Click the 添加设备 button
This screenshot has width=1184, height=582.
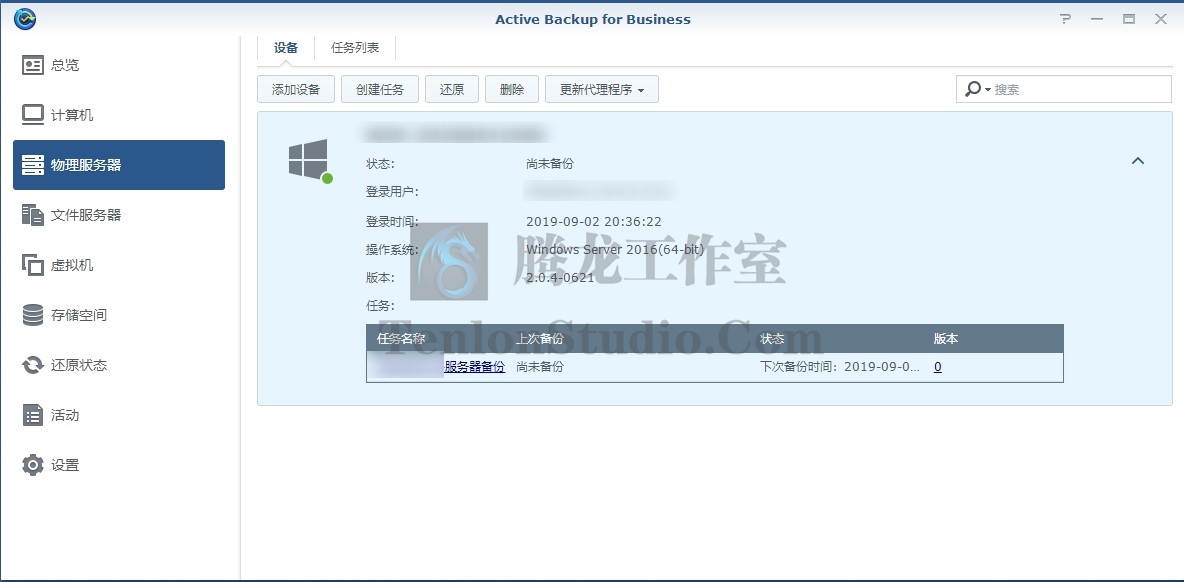click(296, 89)
